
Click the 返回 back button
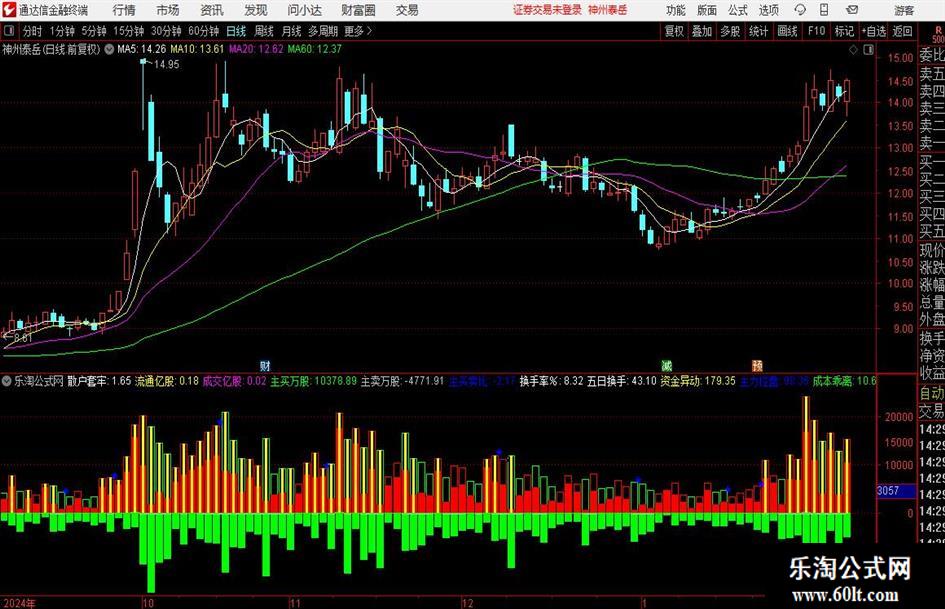point(902,31)
